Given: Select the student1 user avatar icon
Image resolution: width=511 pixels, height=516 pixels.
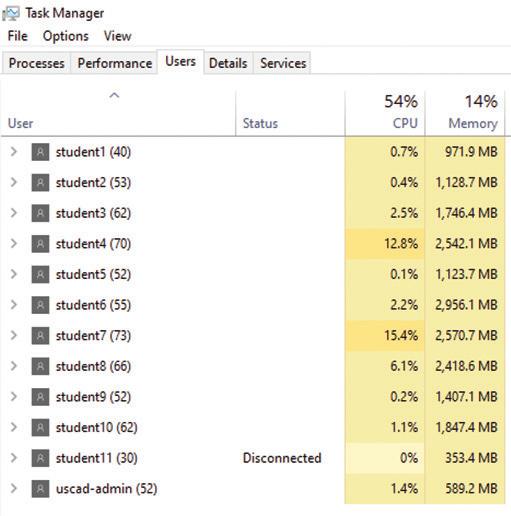Looking at the screenshot, I should [40, 152].
